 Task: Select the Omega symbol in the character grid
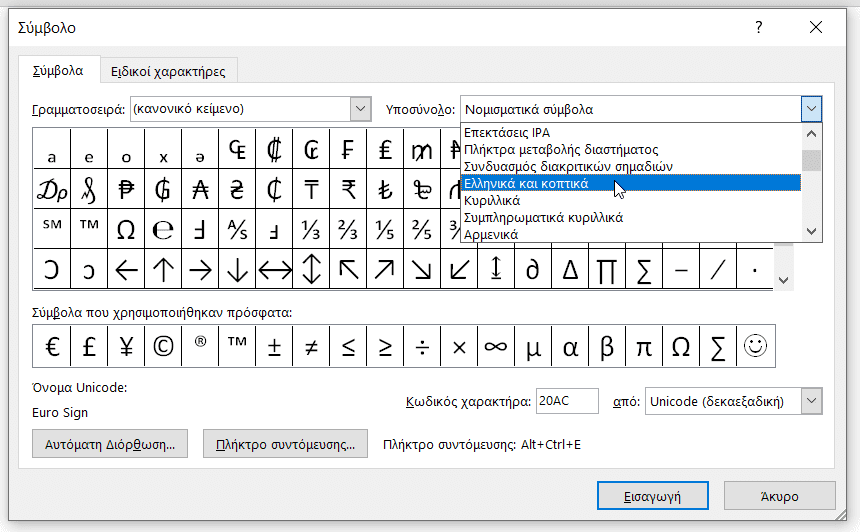pos(126,229)
